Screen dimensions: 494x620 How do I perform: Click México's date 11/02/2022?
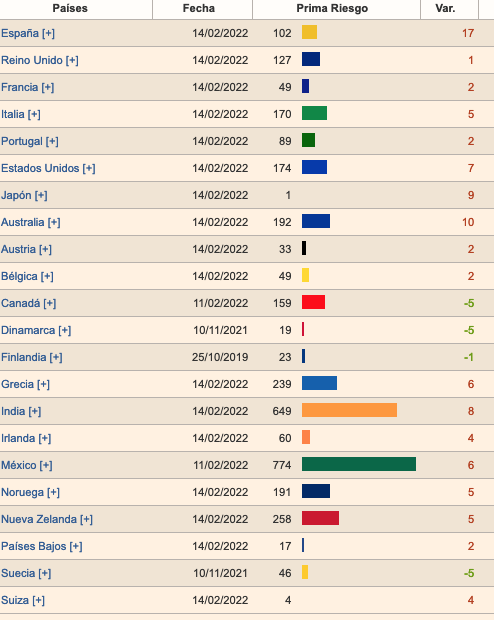click(x=220, y=465)
